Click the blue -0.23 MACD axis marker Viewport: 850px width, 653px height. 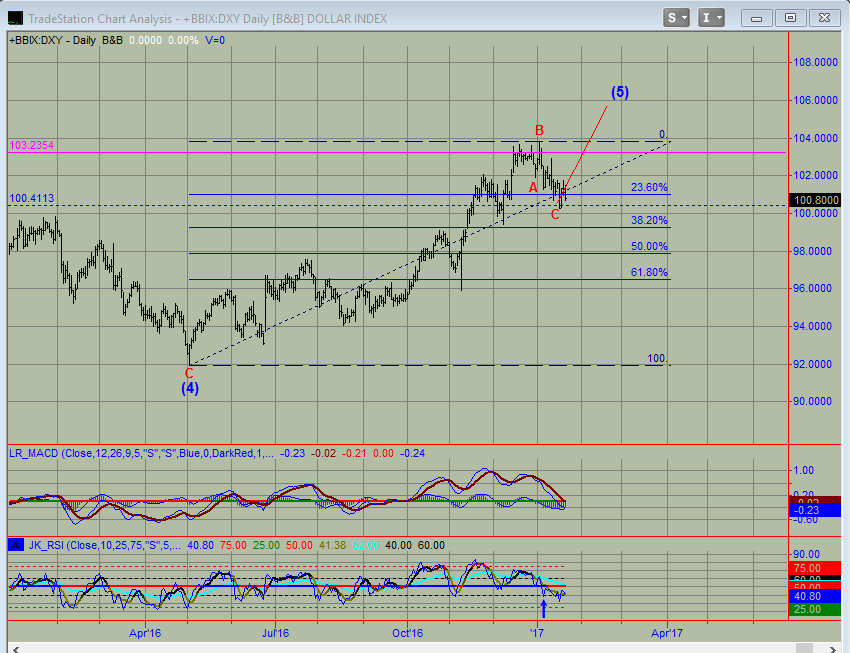815,510
